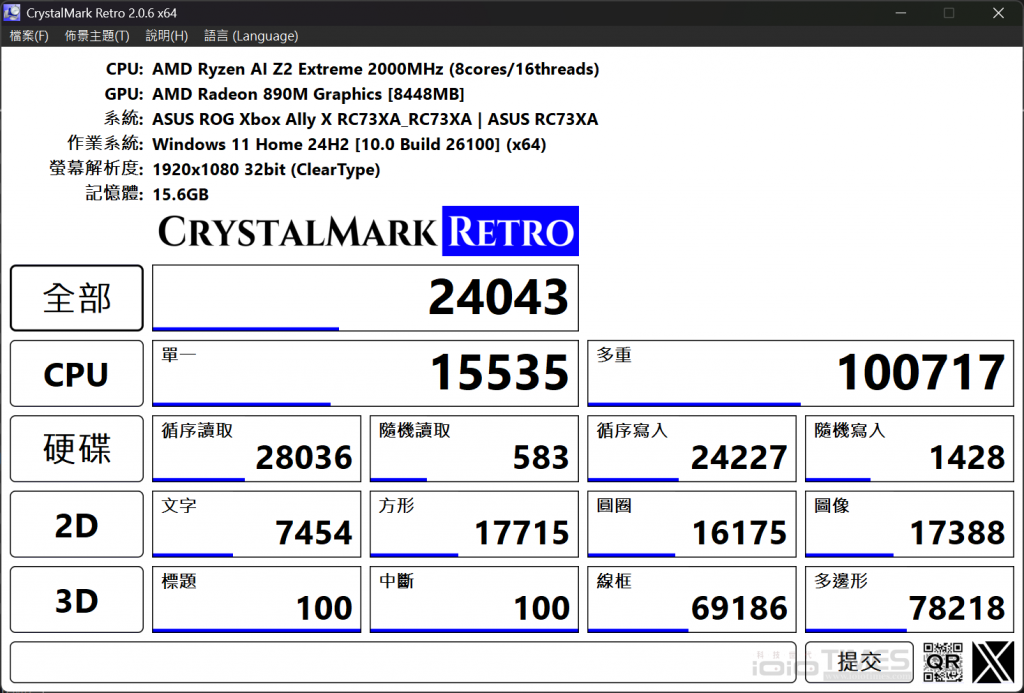Click the CrystalMark app icon in title bar
Viewport: 1024px width, 693px height.
[x=12, y=12]
